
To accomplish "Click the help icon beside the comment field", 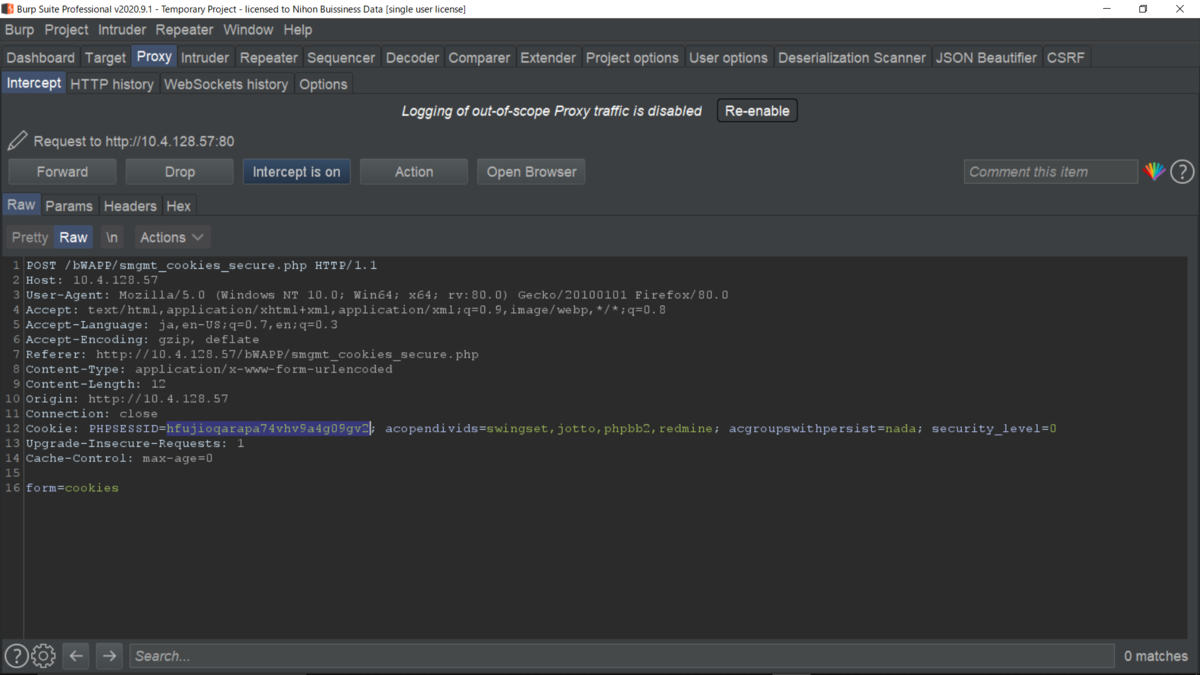I will coord(1182,172).
